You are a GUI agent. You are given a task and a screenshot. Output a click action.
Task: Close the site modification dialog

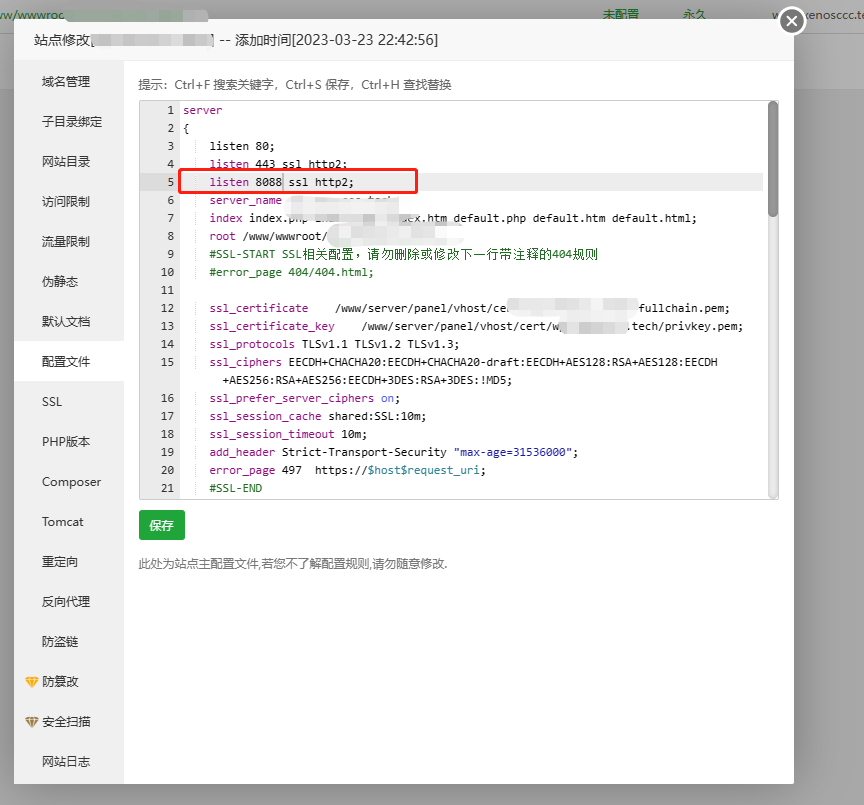point(792,21)
